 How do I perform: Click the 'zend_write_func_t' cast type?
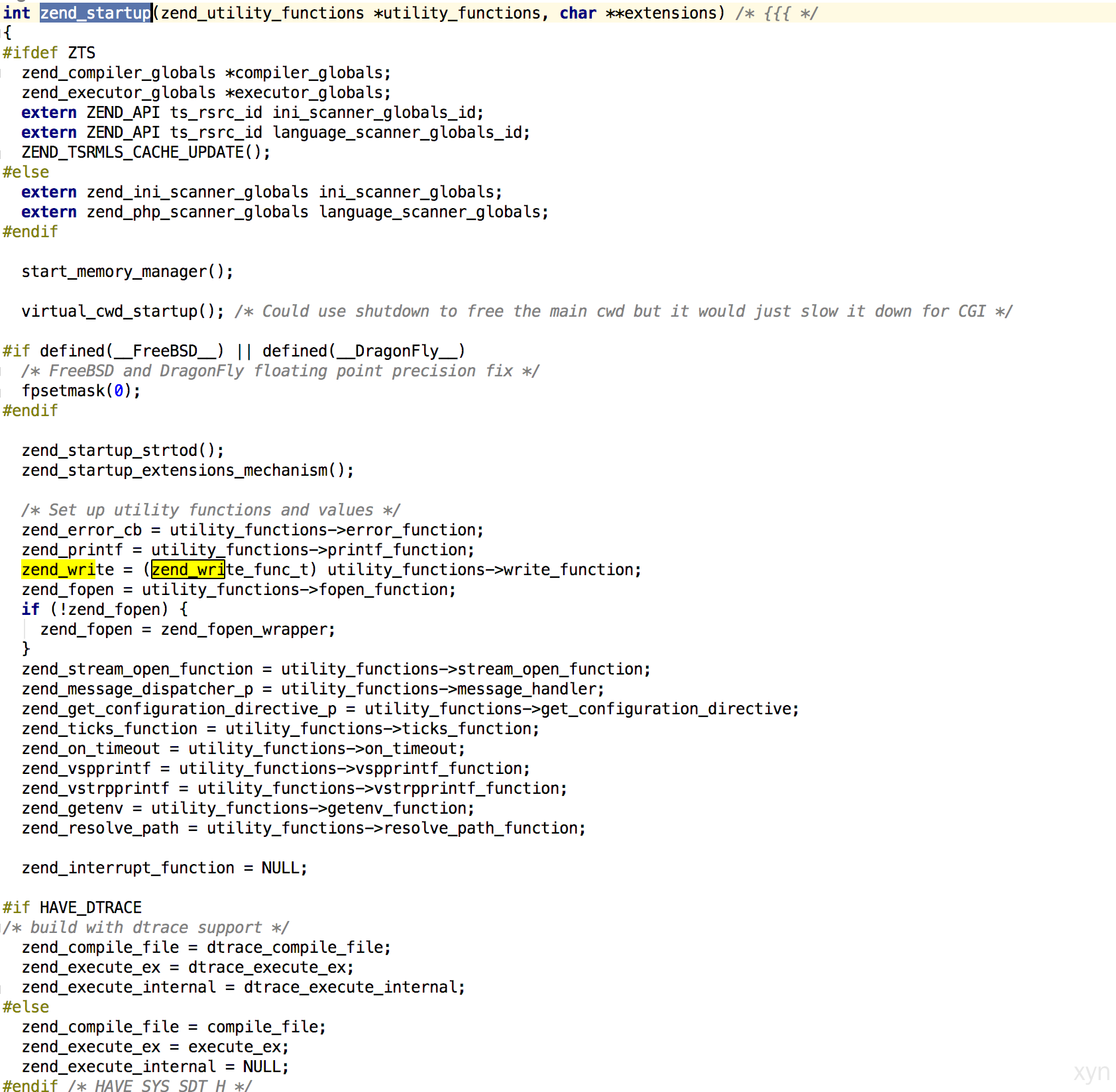[230, 570]
